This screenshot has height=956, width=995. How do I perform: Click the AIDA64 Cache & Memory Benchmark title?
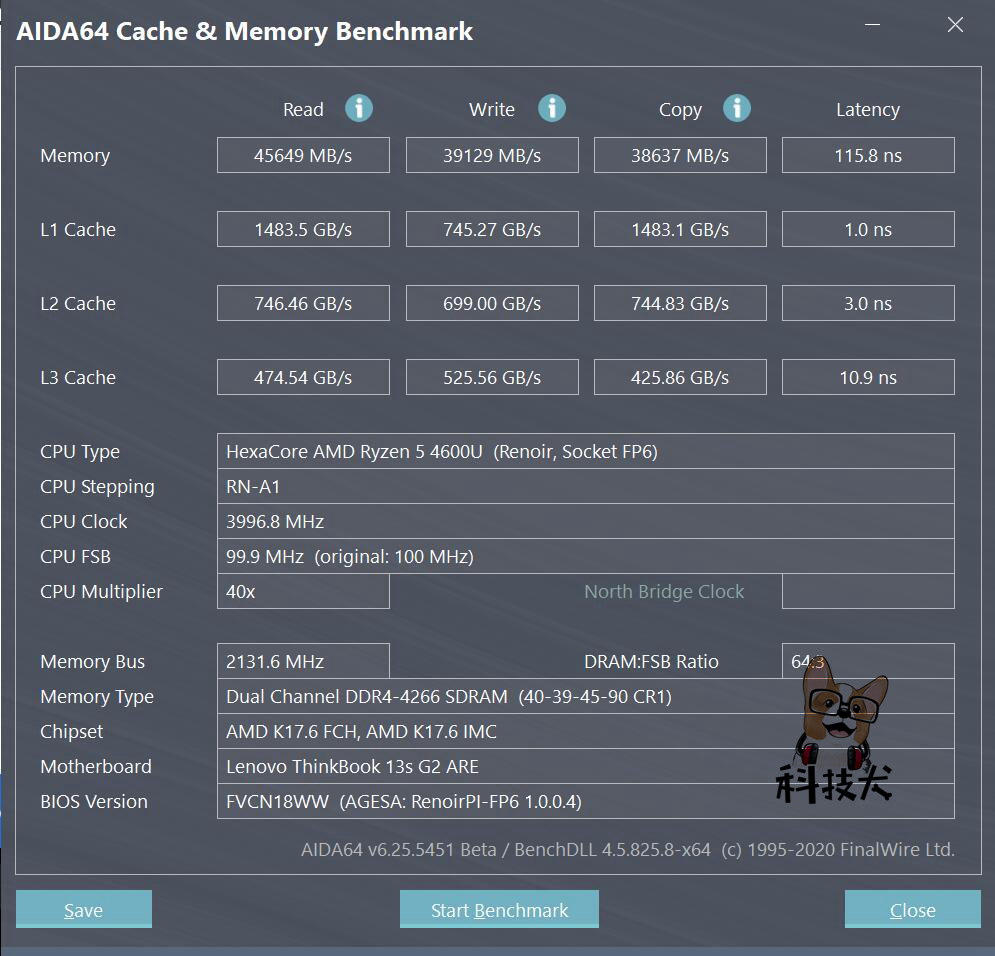click(244, 31)
